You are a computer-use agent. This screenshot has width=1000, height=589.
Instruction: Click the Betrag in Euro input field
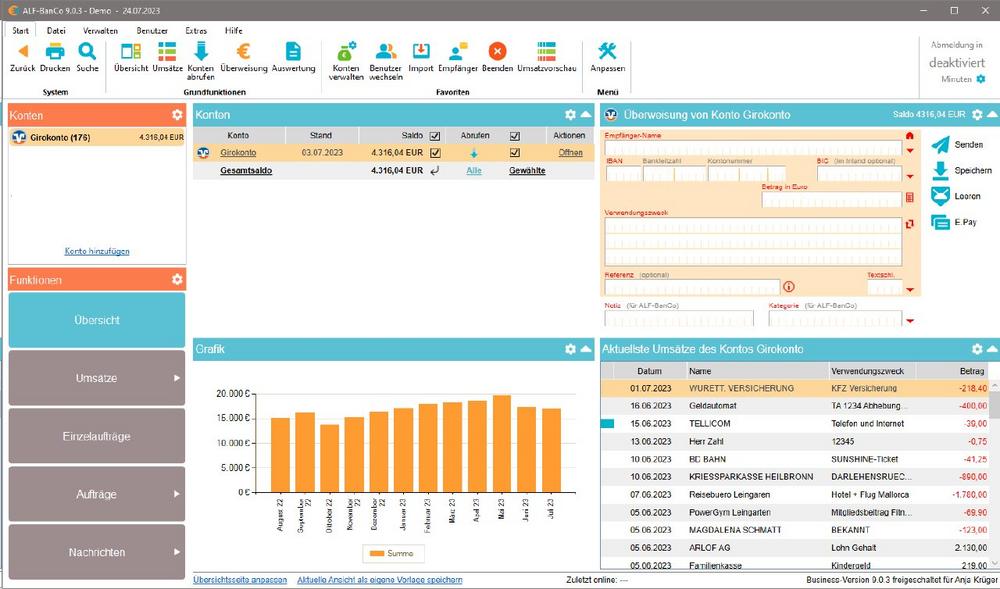click(x=831, y=199)
